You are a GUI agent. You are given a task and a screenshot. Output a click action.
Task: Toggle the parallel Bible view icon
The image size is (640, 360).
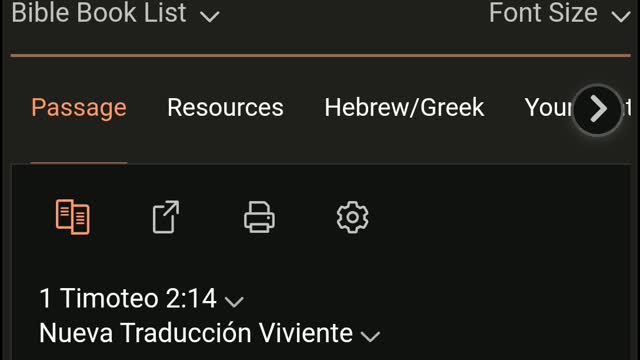point(73,217)
